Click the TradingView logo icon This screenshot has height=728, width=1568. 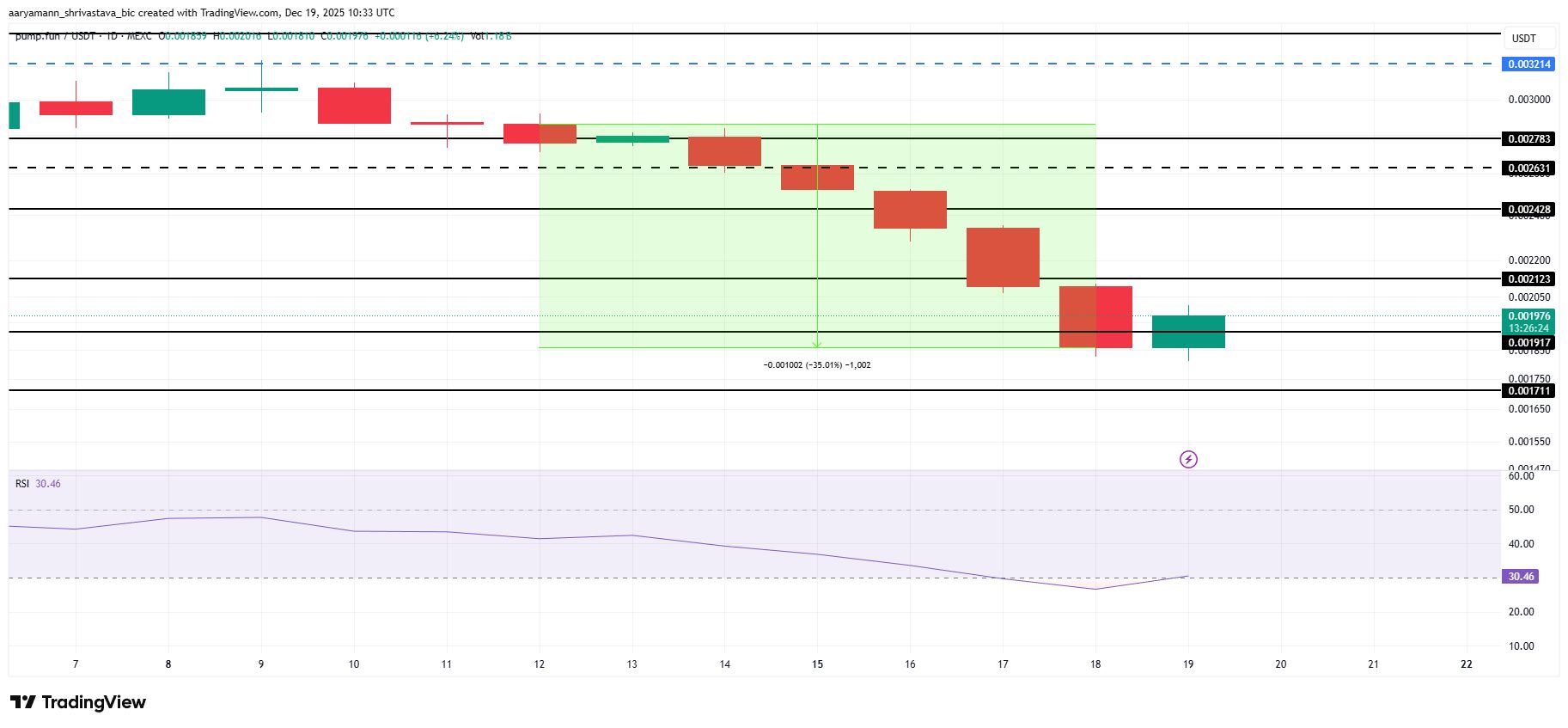click(x=23, y=702)
